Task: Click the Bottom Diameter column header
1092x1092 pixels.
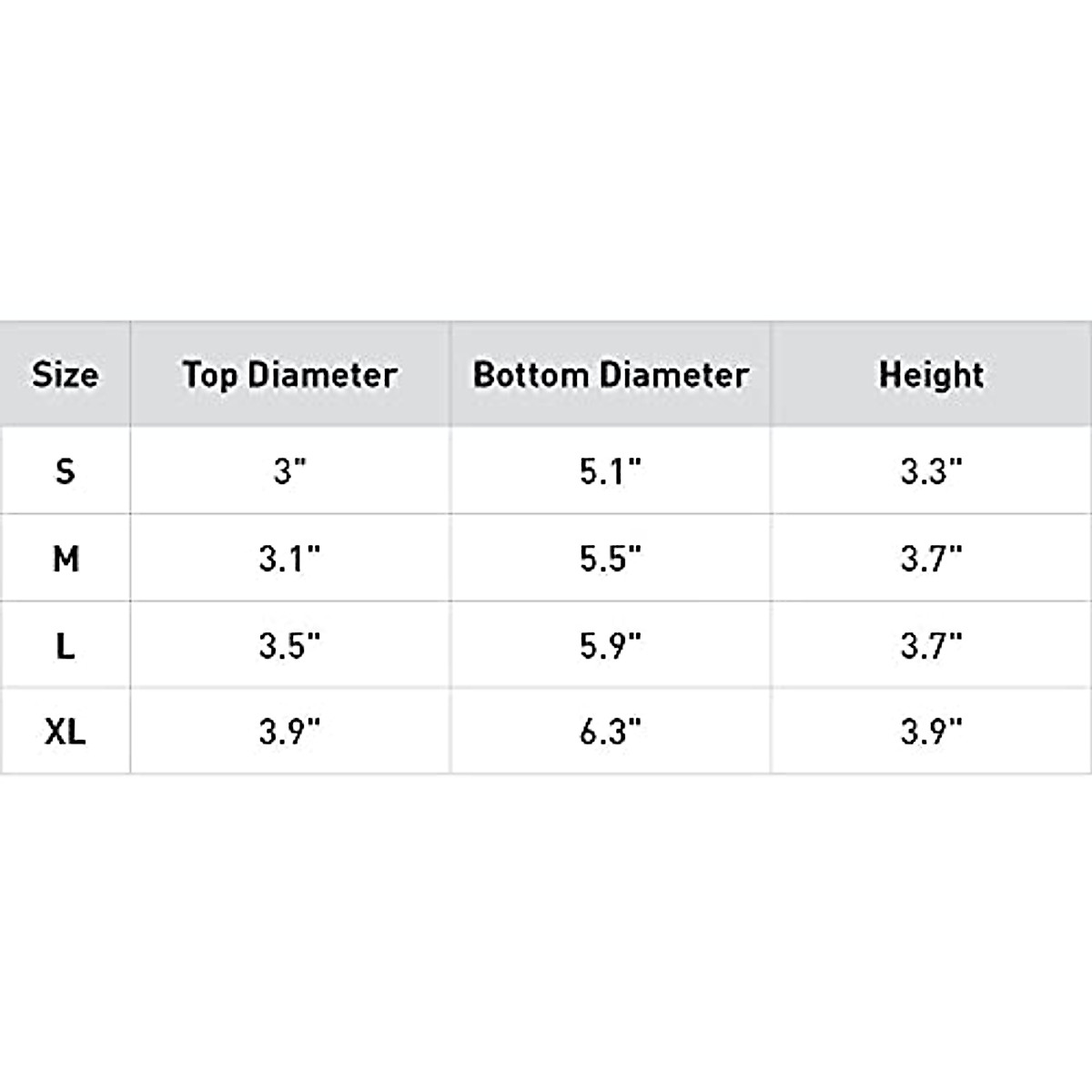Action: coord(611,374)
